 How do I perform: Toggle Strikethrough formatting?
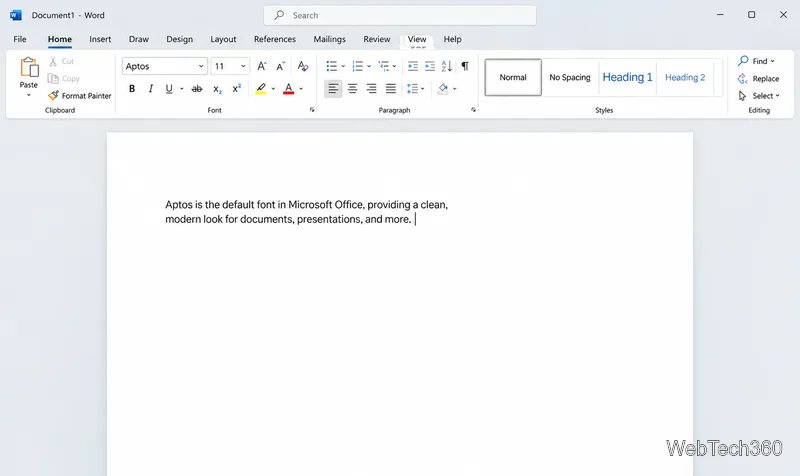point(197,89)
